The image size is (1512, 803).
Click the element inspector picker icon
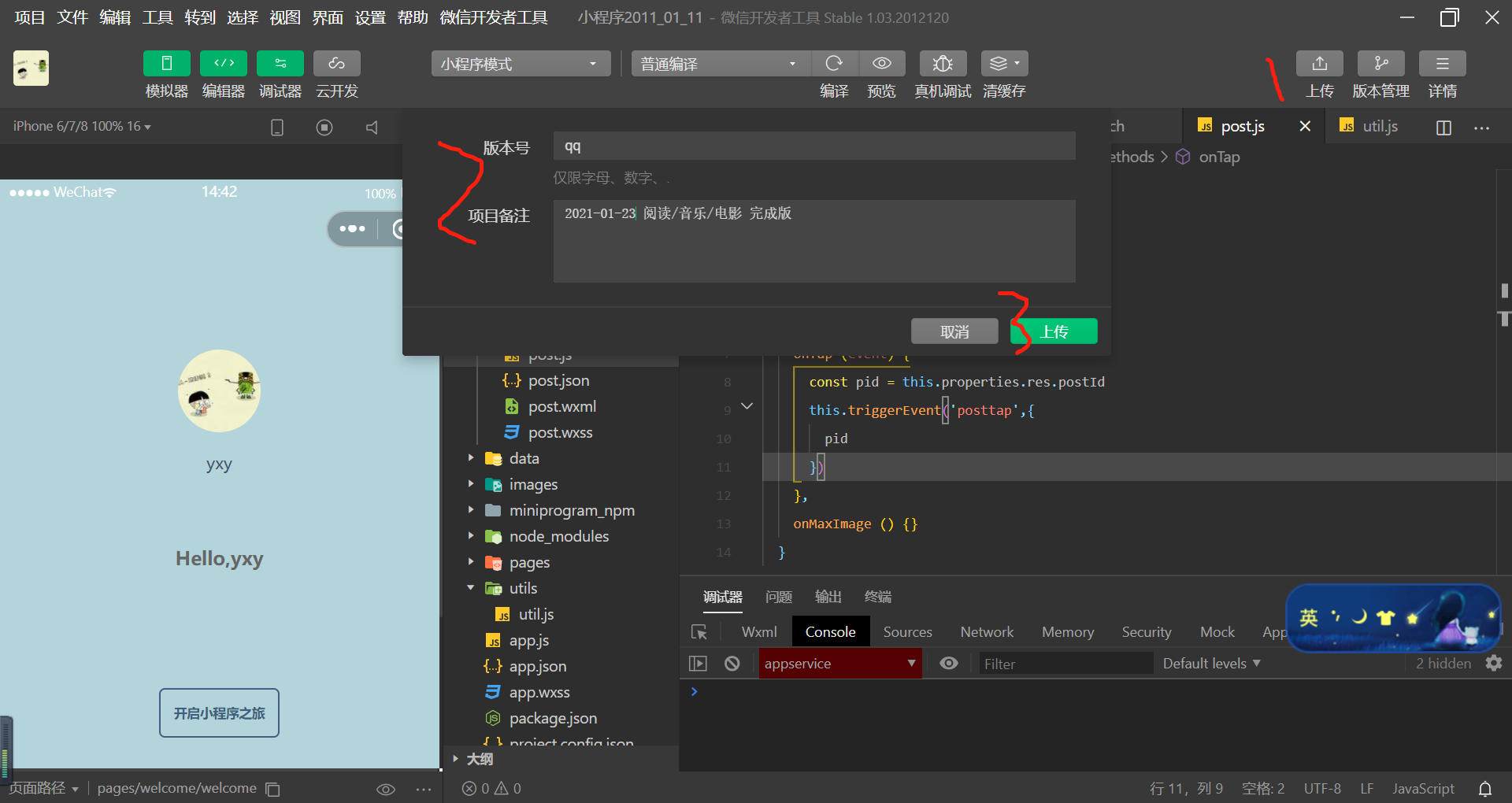click(699, 632)
